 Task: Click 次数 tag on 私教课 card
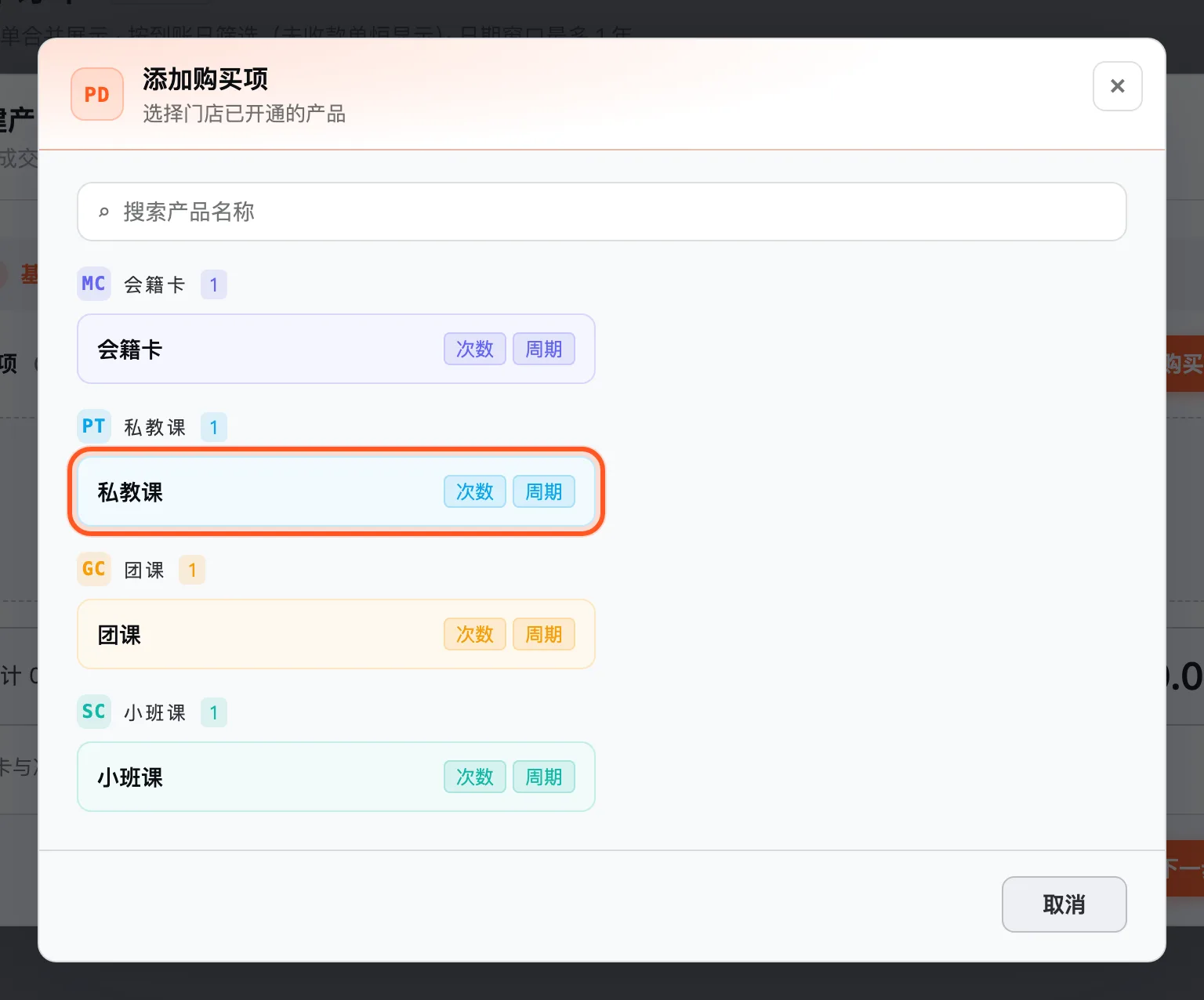pyautogui.click(x=475, y=491)
